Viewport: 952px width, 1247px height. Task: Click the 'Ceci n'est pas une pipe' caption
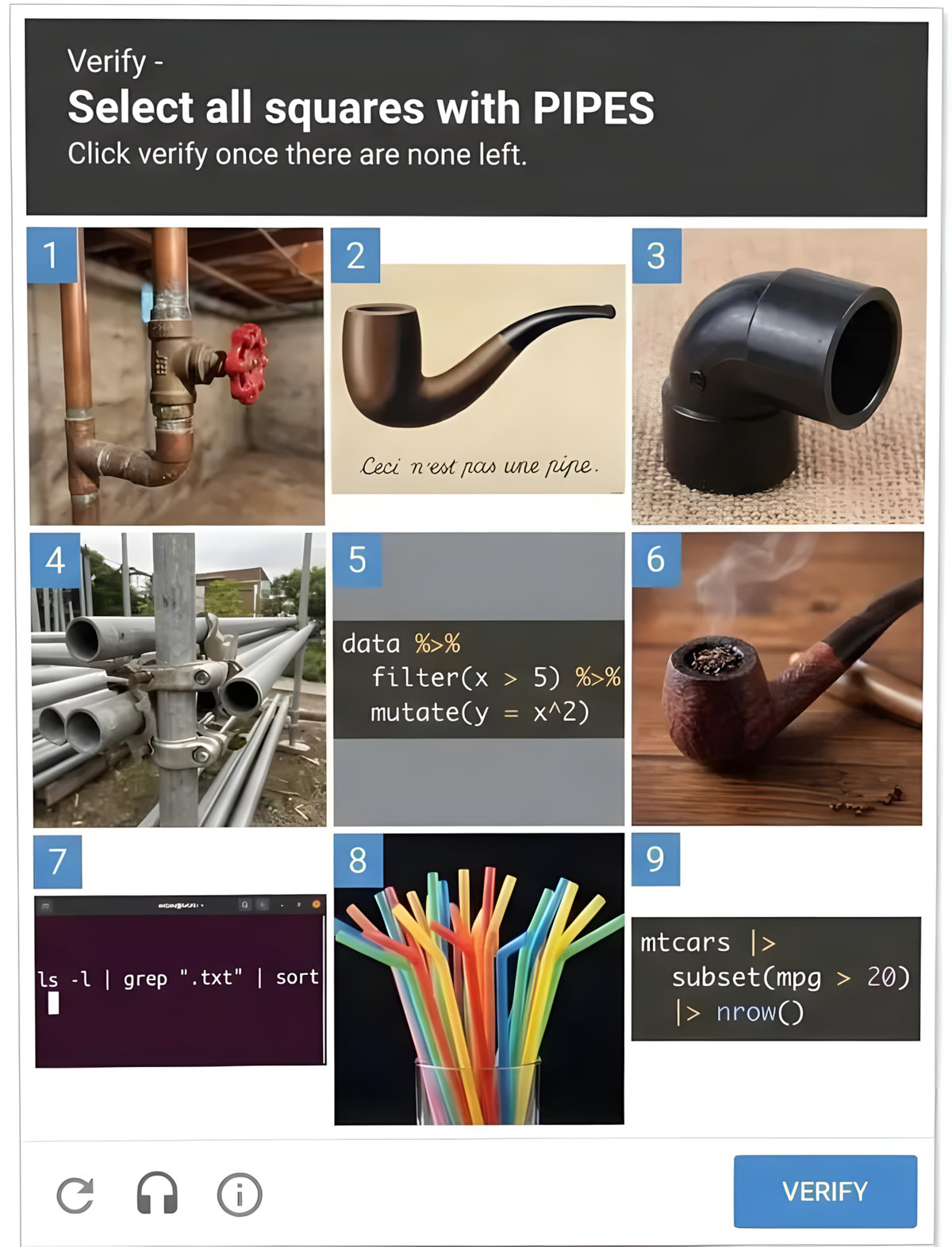478,466
